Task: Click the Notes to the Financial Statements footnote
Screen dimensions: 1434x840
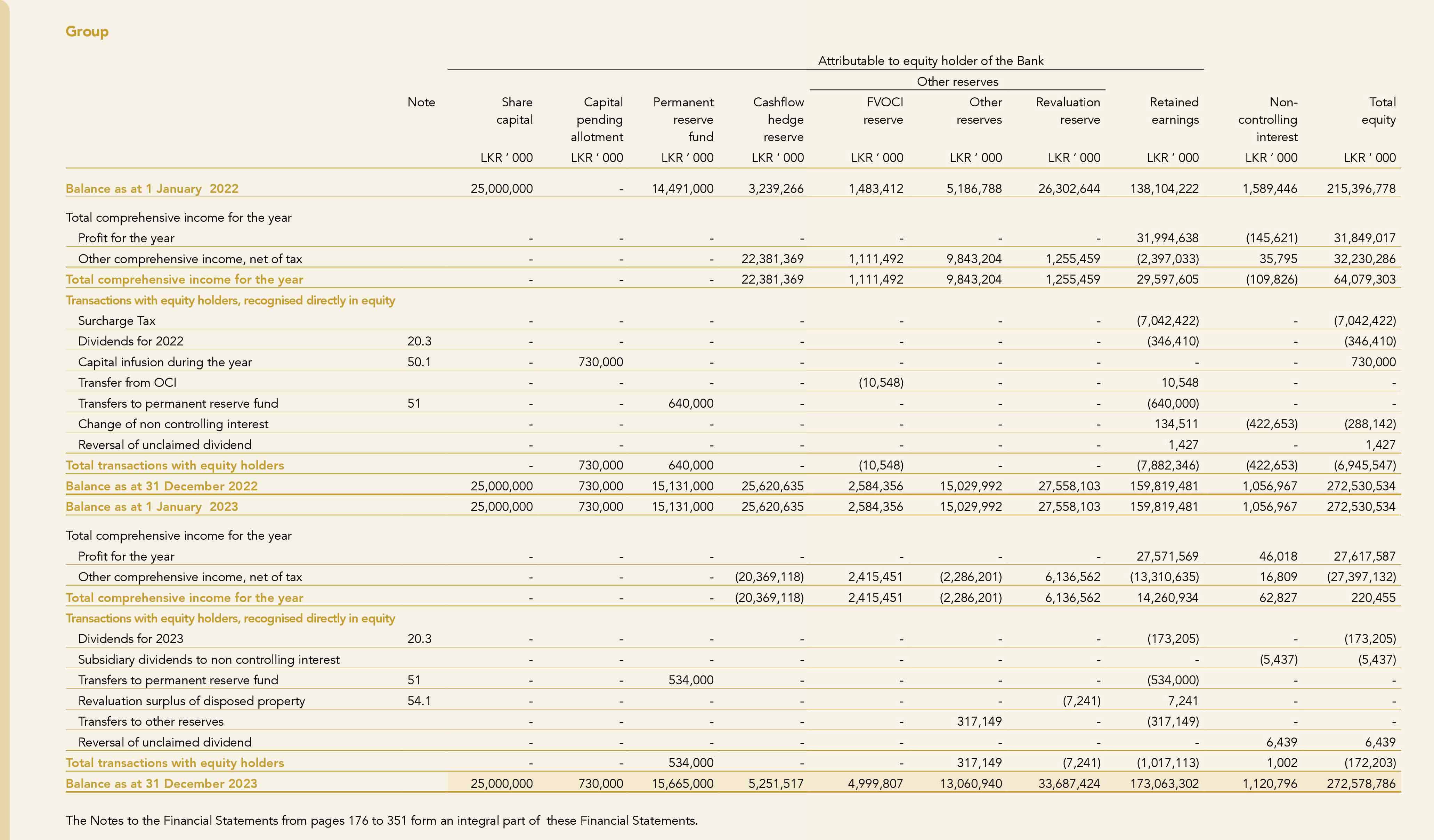Action: (381, 821)
